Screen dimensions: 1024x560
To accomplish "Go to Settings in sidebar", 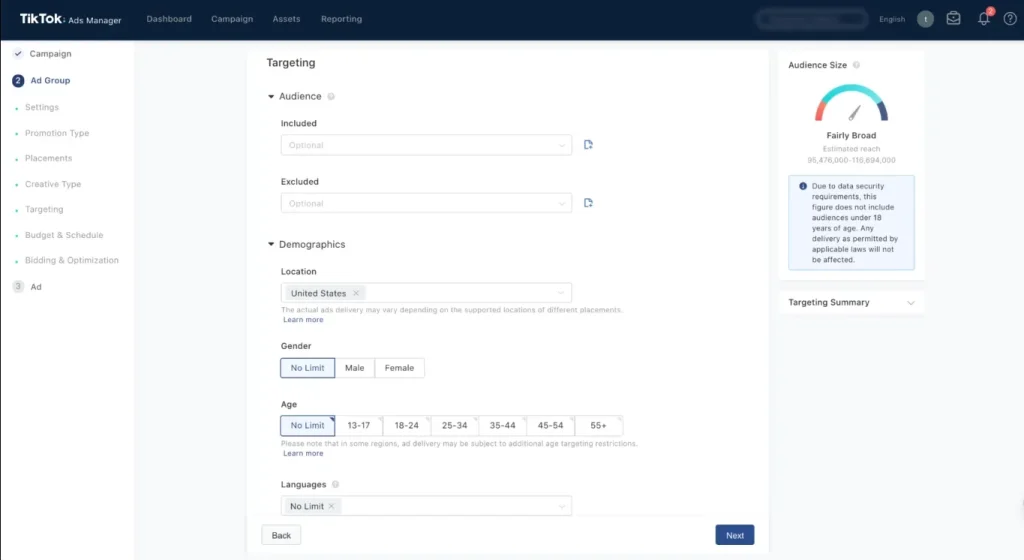I will (x=42, y=107).
